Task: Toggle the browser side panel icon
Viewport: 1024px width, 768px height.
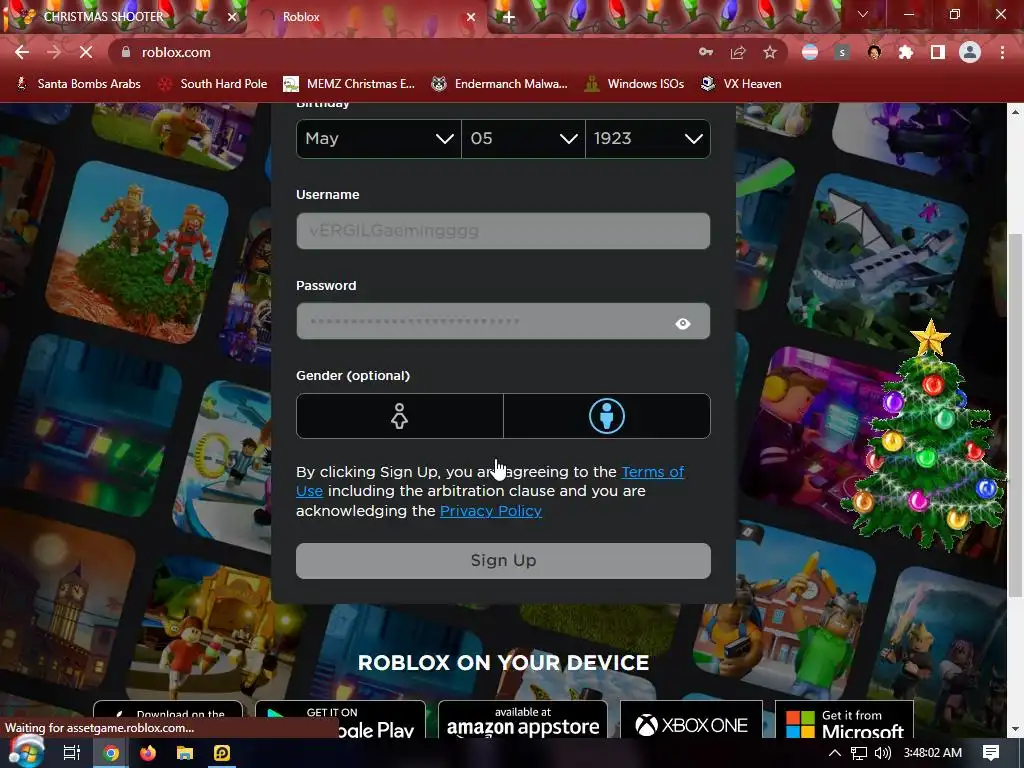Action: click(x=938, y=52)
